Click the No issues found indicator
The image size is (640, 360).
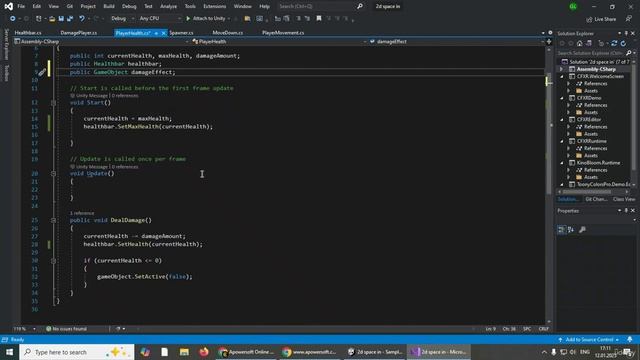(66, 329)
